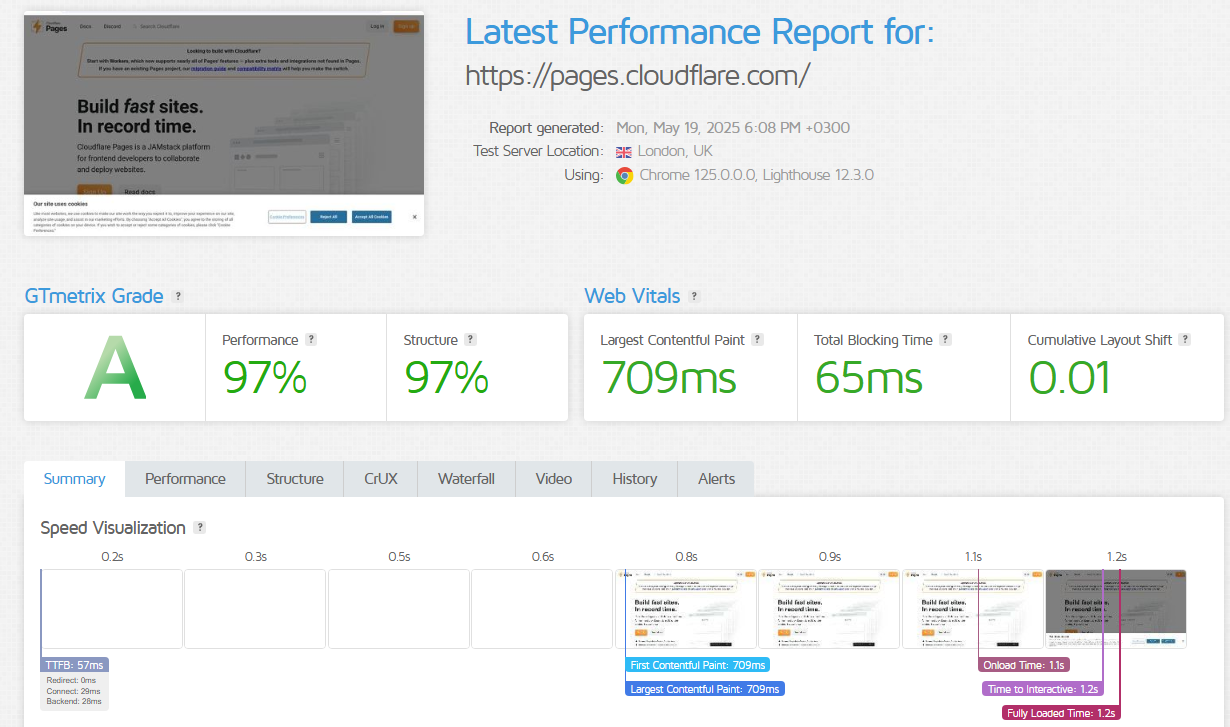Click report date Mon, May 19, 2025

click(x=733, y=128)
